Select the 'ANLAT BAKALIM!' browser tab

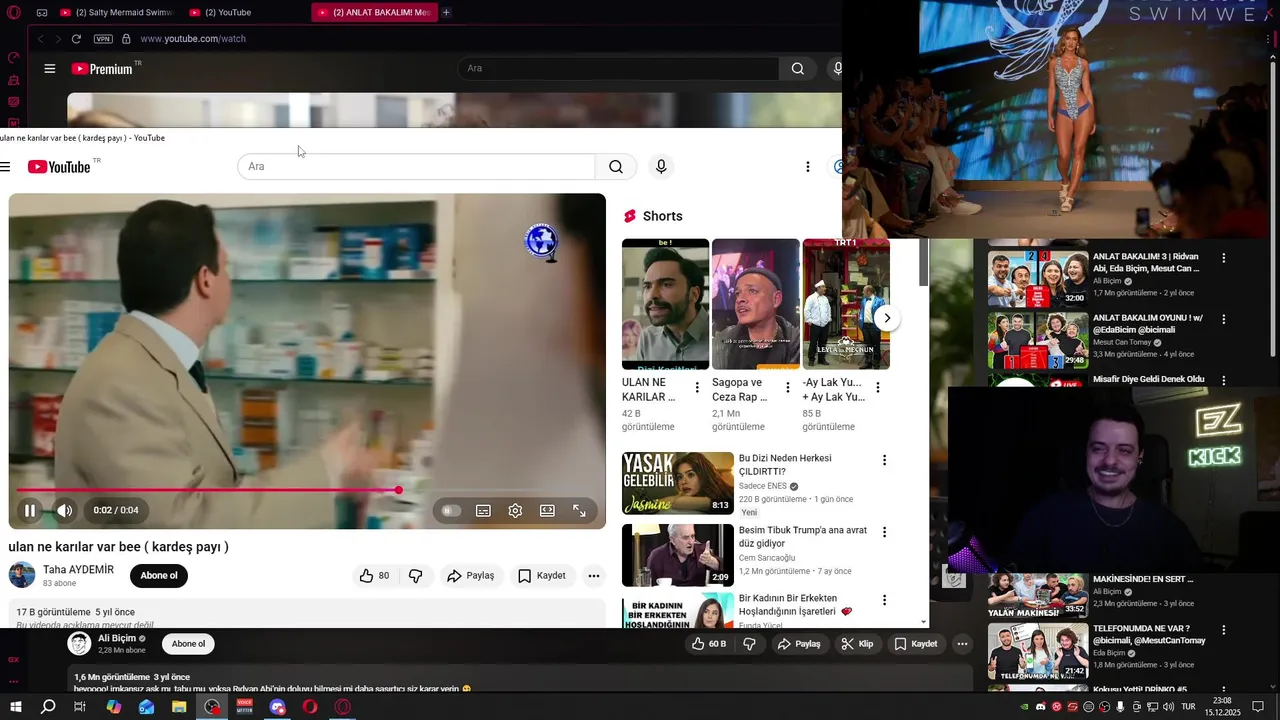(374, 12)
